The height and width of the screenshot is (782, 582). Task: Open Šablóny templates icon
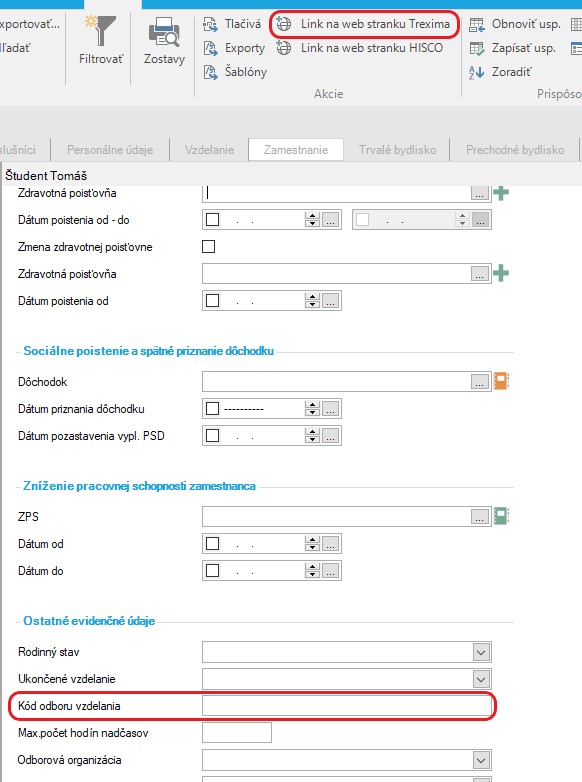pos(210,72)
